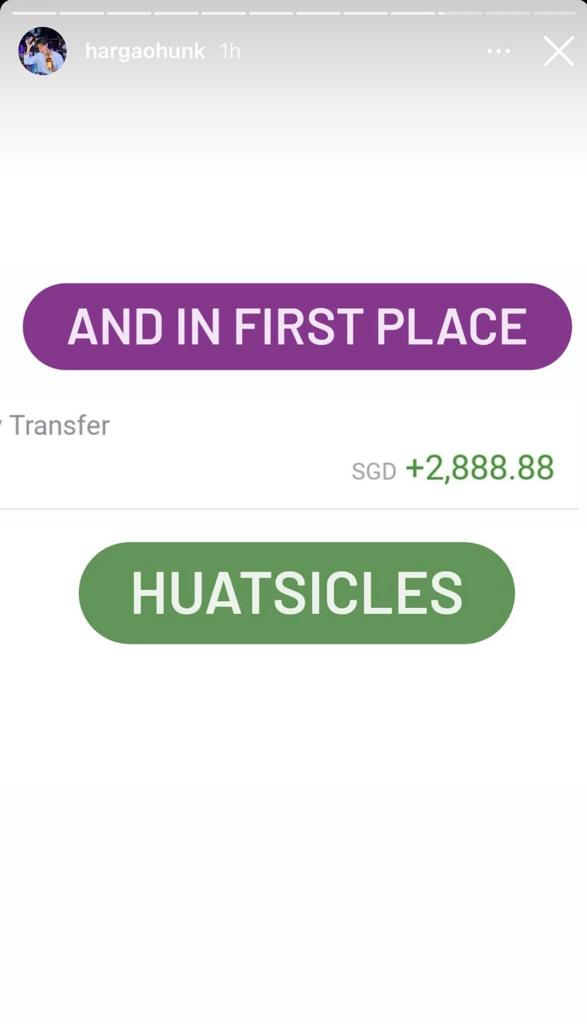This screenshot has height=1024, width=587.
Task: Select the last story progress bar segment
Action: click(555, 13)
